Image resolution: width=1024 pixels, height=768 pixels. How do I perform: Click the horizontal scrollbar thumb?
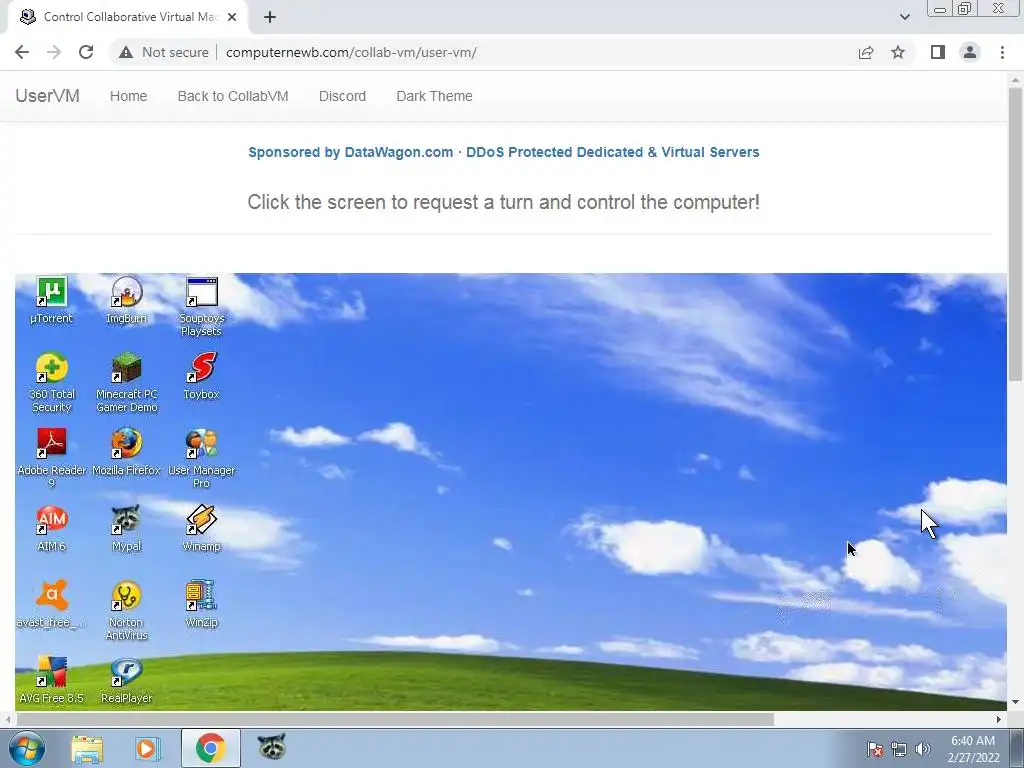coord(395,720)
